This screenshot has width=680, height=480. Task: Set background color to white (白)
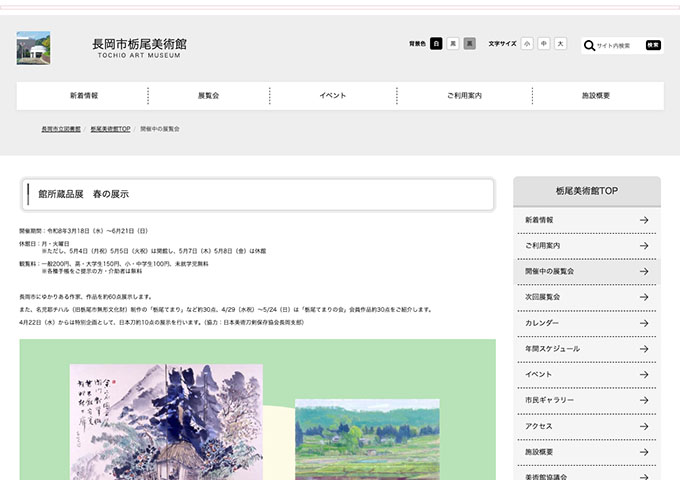pyautogui.click(x=436, y=43)
